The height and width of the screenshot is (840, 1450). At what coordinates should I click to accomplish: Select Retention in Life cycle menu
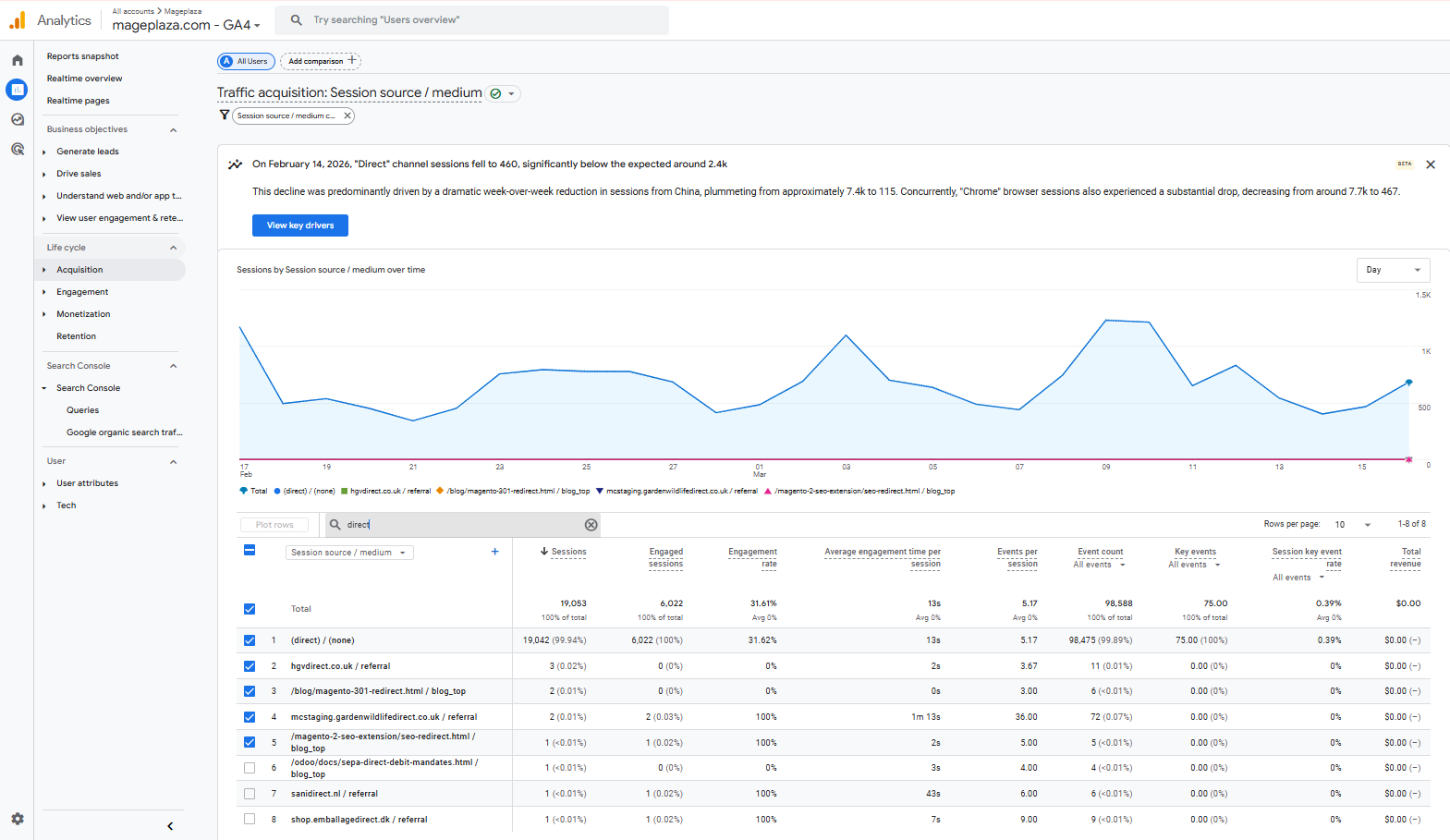pos(76,336)
